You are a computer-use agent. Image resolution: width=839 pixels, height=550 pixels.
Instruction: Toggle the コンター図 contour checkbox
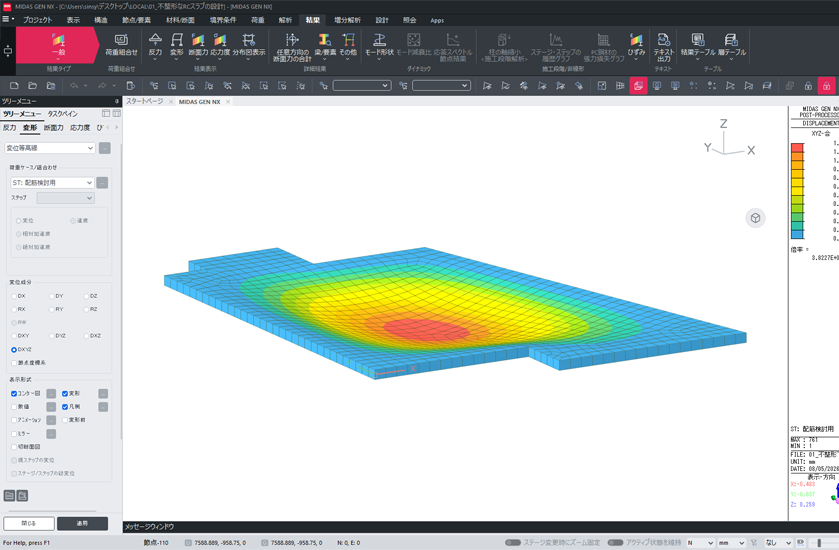pyautogui.click(x=14, y=394)
